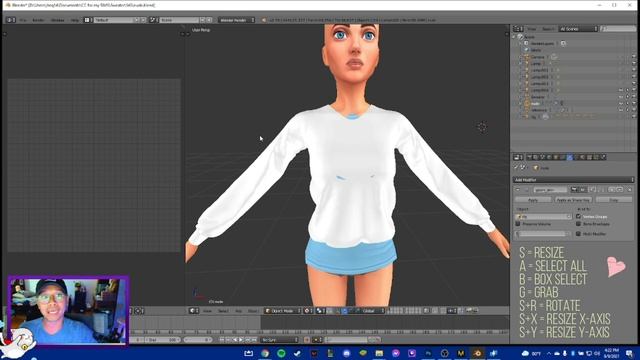640x360 pixels.
Task: Click the modifier name field
Action: (x=551, y=190)
